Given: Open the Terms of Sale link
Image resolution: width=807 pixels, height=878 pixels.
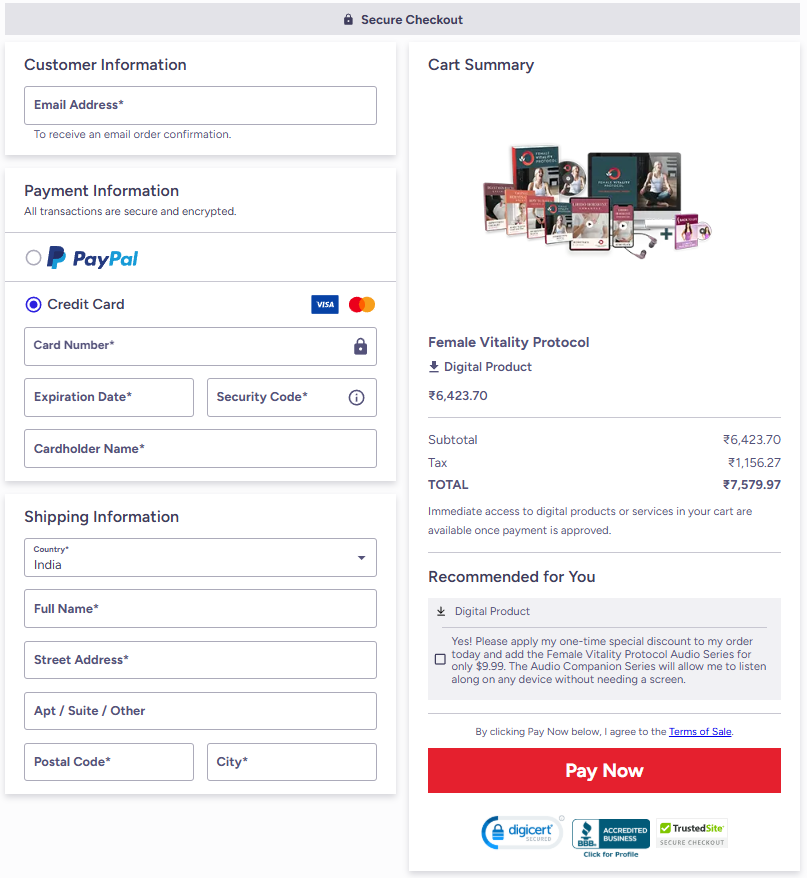Looking at the screenshot, I should [700, 732].
